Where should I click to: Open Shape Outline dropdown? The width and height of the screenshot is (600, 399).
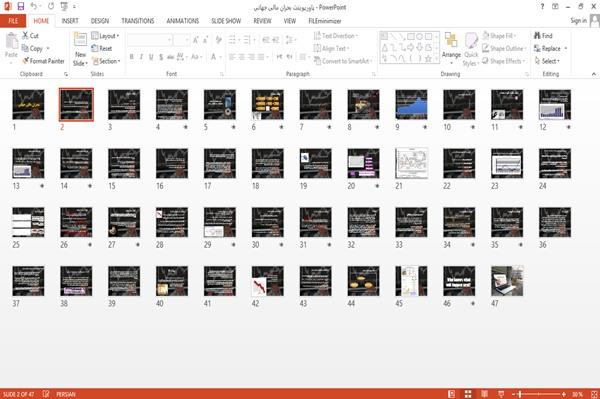pyautogui.click(x=504, y=49)
